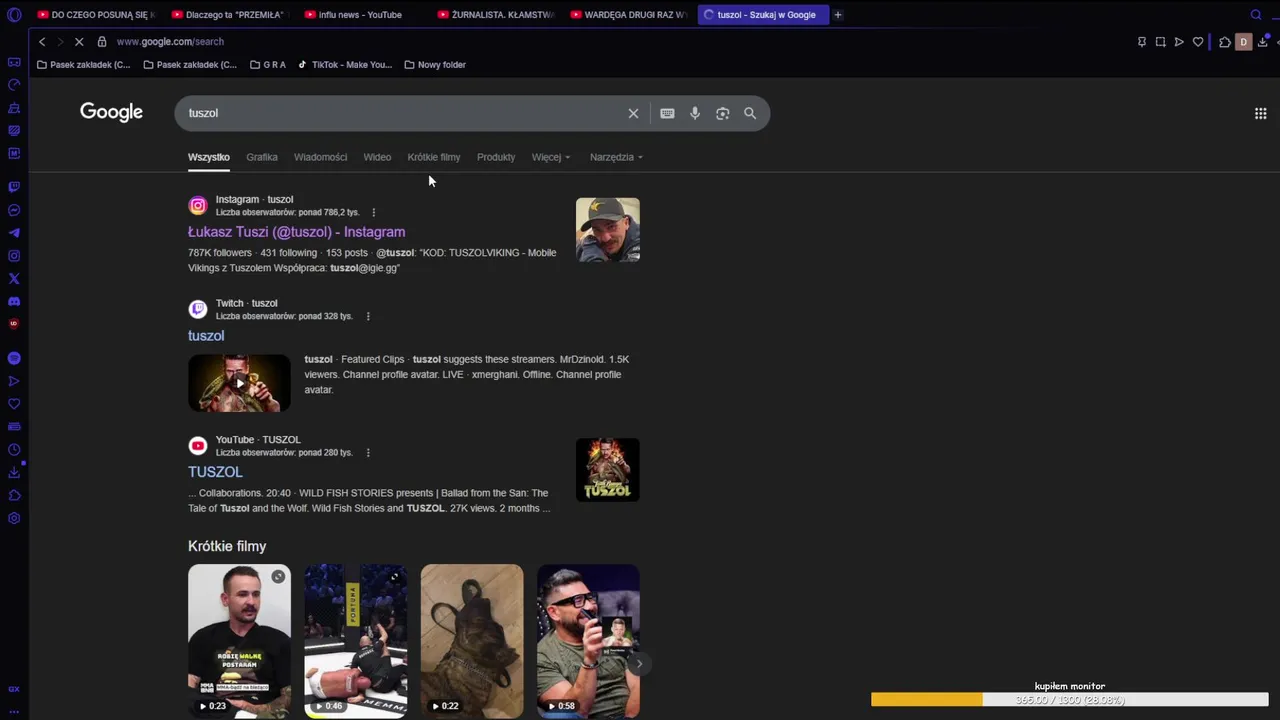Click the Google logo
The width and height of the screenshot is (1280, 720).
(111, 112)
